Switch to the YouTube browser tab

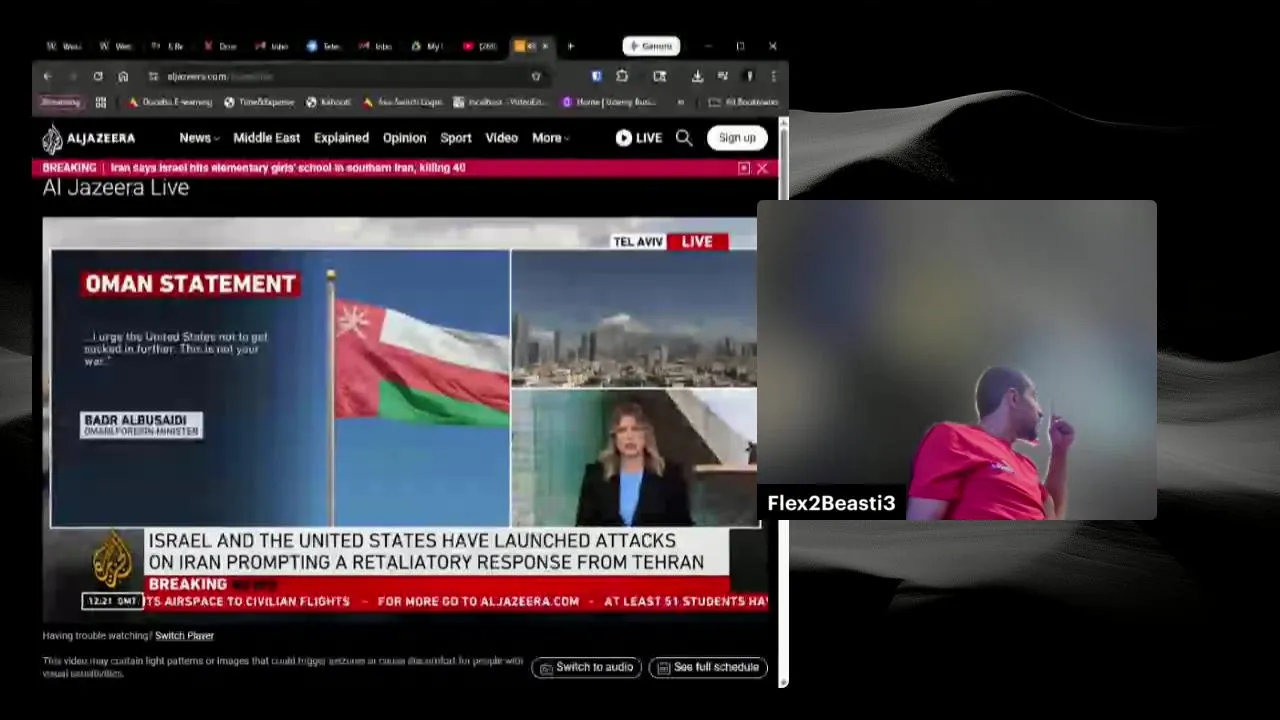481,46
